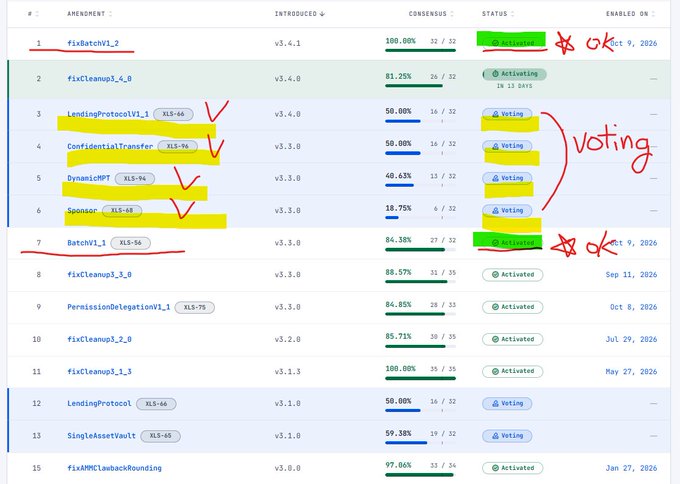Sort by AMENDMENT column header
This screenshot has width=680, height=484.
90,14
